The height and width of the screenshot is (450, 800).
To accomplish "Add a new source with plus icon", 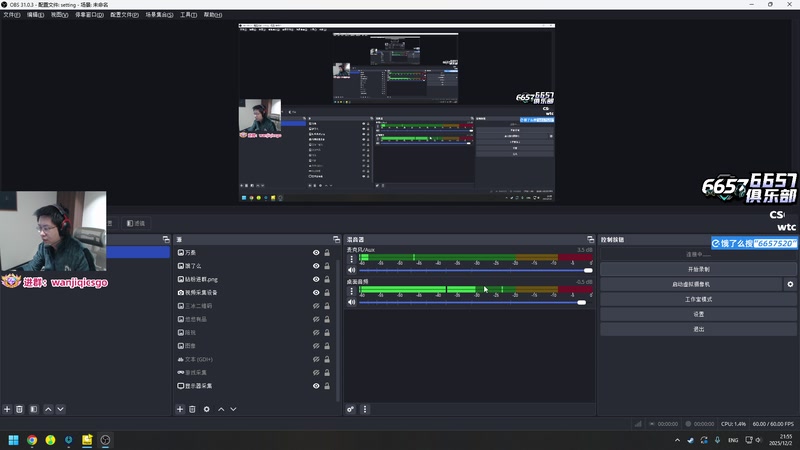I will pyautogui.click(x=180, y=409).
